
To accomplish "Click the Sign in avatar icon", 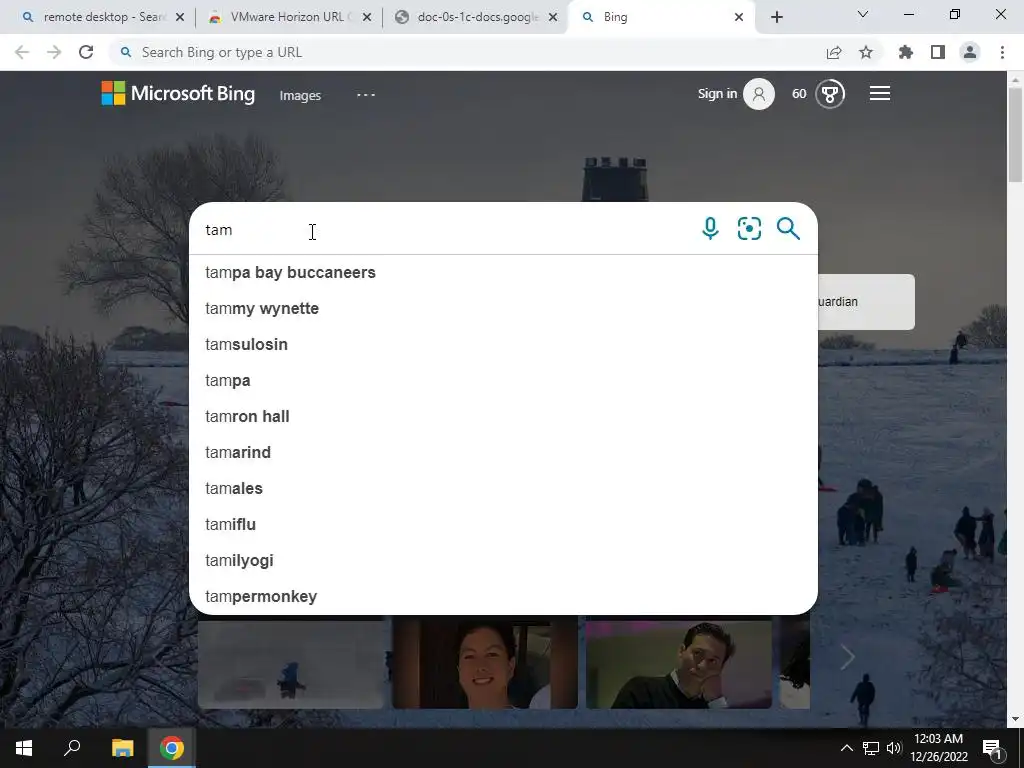I will coord(759,94).
